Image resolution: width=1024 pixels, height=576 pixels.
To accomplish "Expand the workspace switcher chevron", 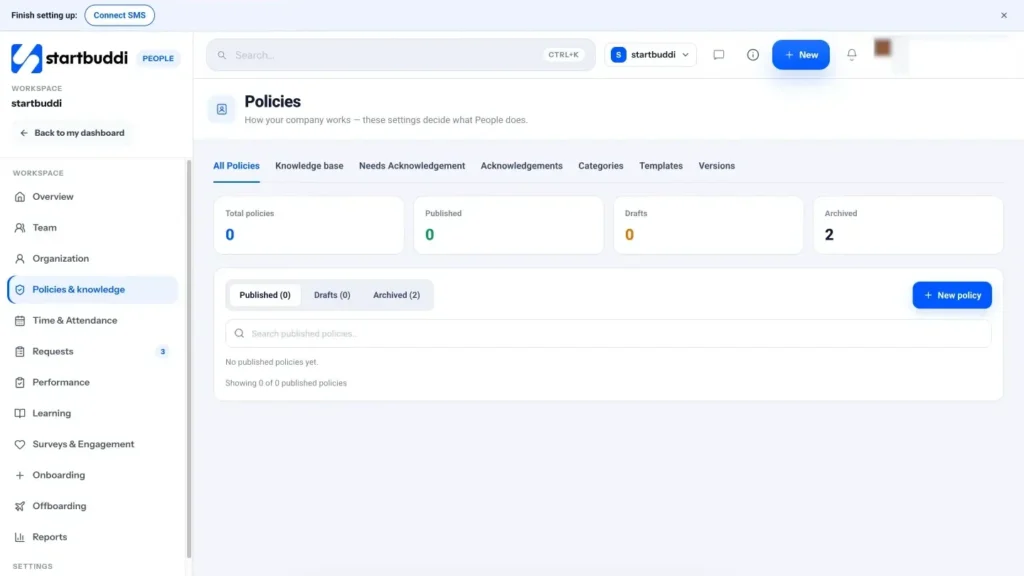I will point(685,55).
